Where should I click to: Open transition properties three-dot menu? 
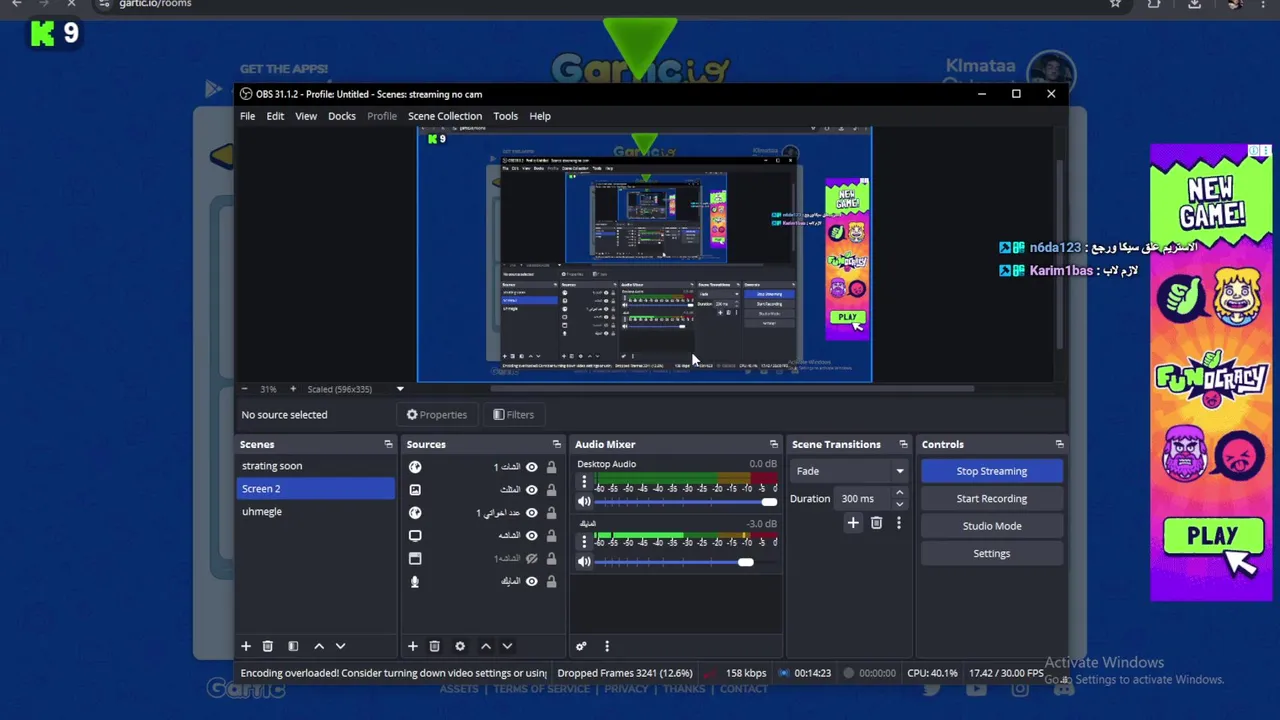898,522
